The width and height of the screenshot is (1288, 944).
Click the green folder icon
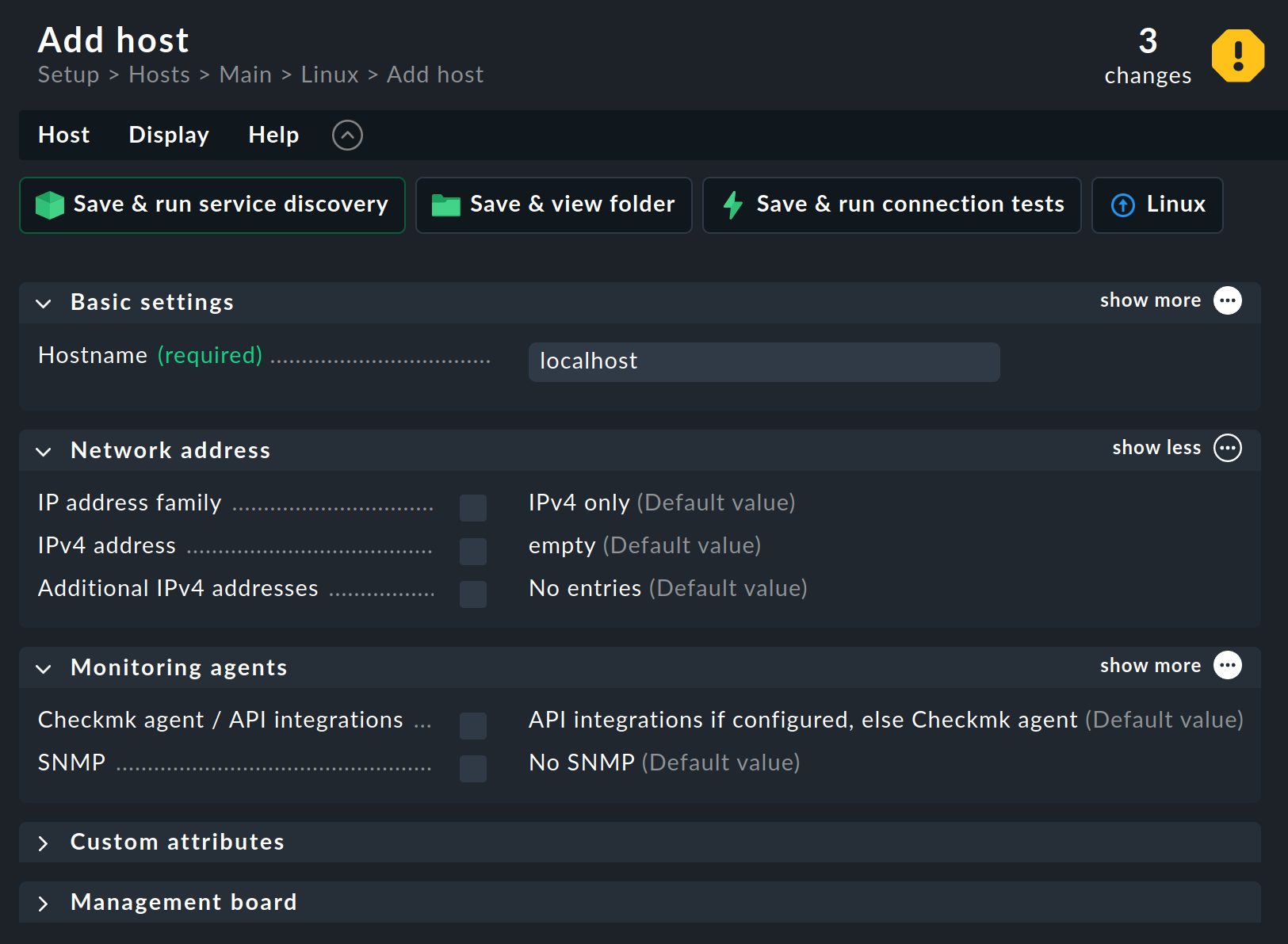[445, 205]
